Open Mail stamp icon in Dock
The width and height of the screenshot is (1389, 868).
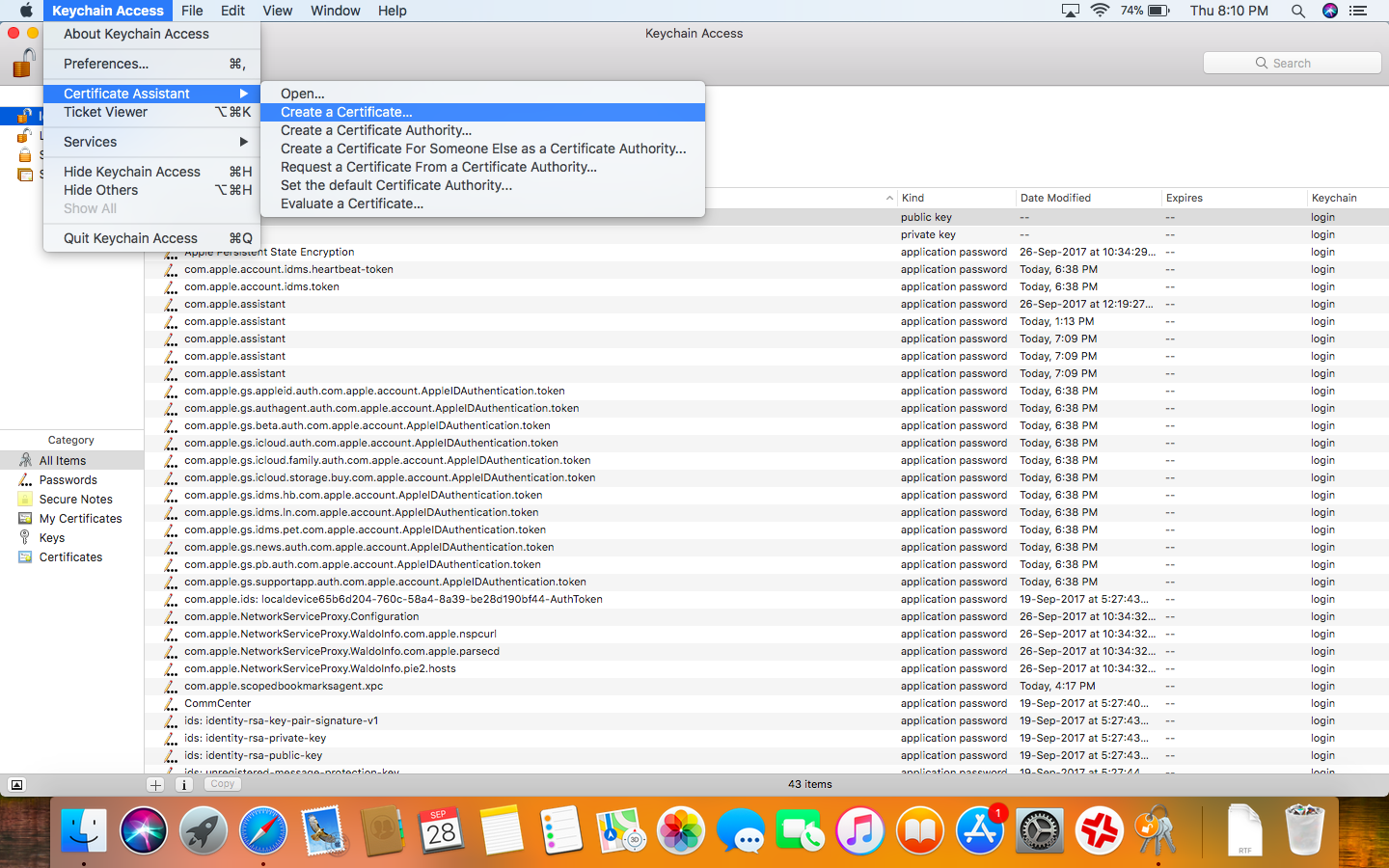tap(323, 830)
